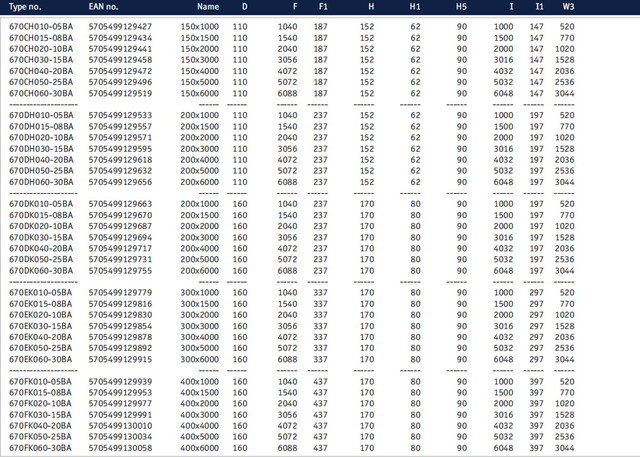Click the name 150x1000
Image resolution: width=640 pixels, height=457 pixels.
(200, 27)
